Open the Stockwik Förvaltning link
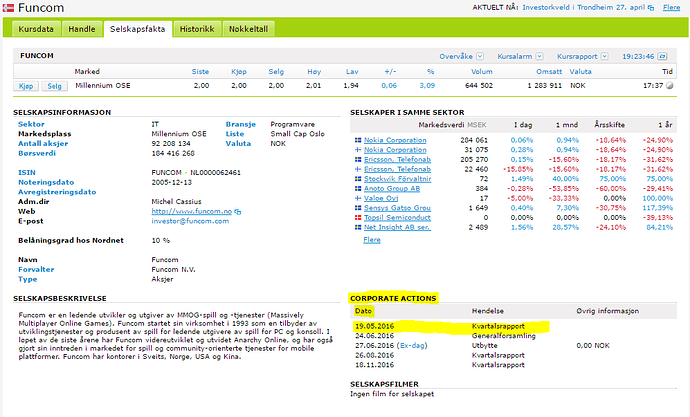This screenshot has width=690, height=417. click(x=397, y=179)
